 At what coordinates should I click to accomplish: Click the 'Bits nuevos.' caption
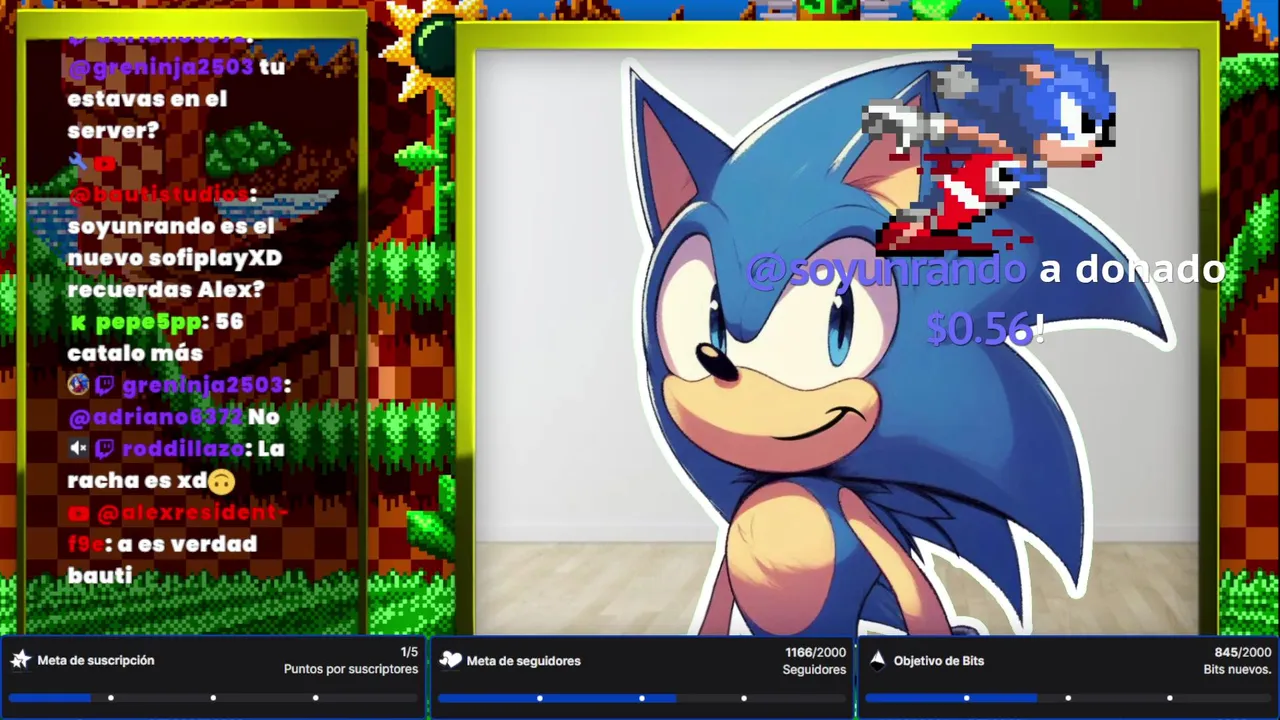coord(1238,669)
